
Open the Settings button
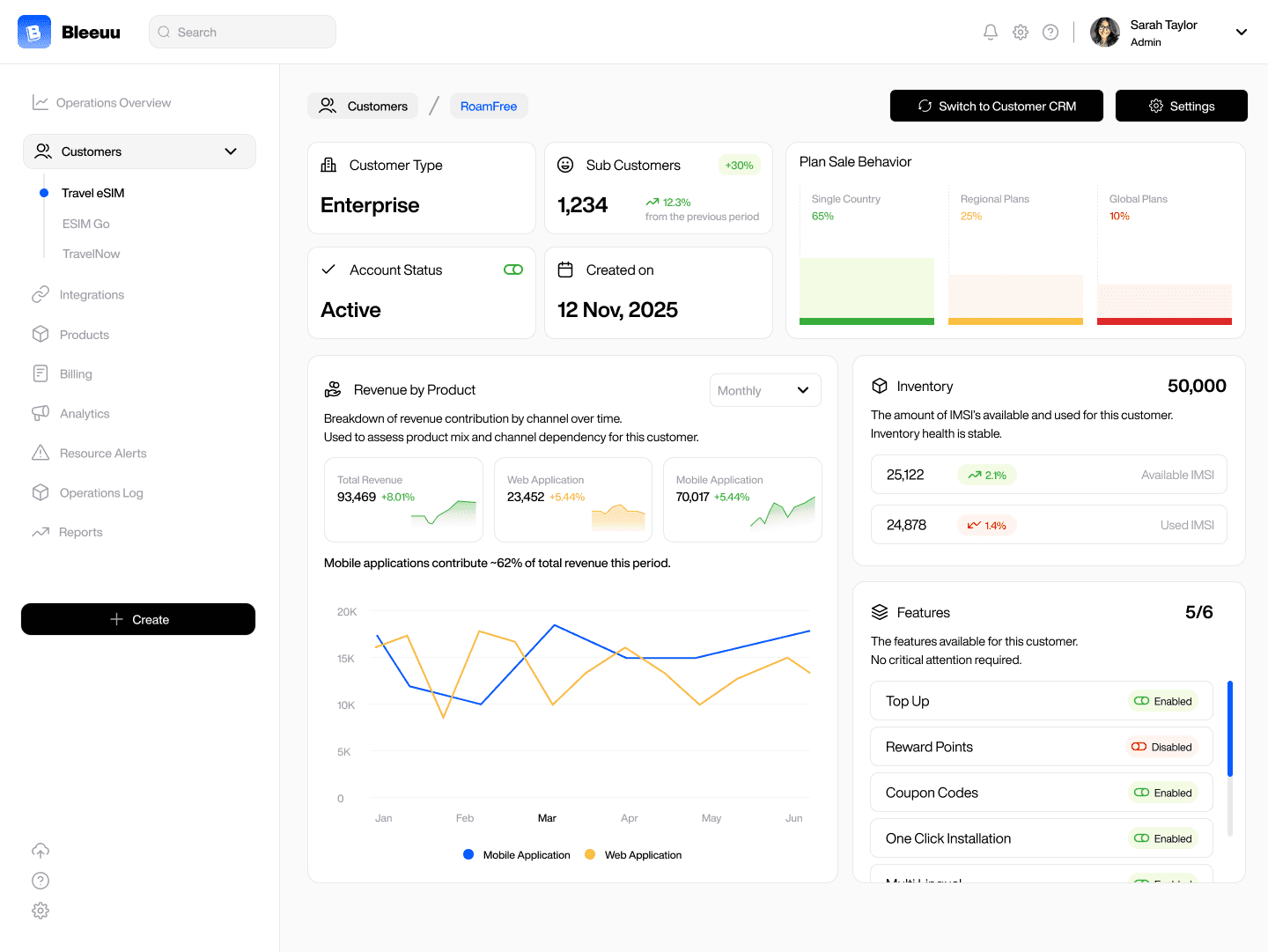pyautogui.click(x=1182, y=106)
